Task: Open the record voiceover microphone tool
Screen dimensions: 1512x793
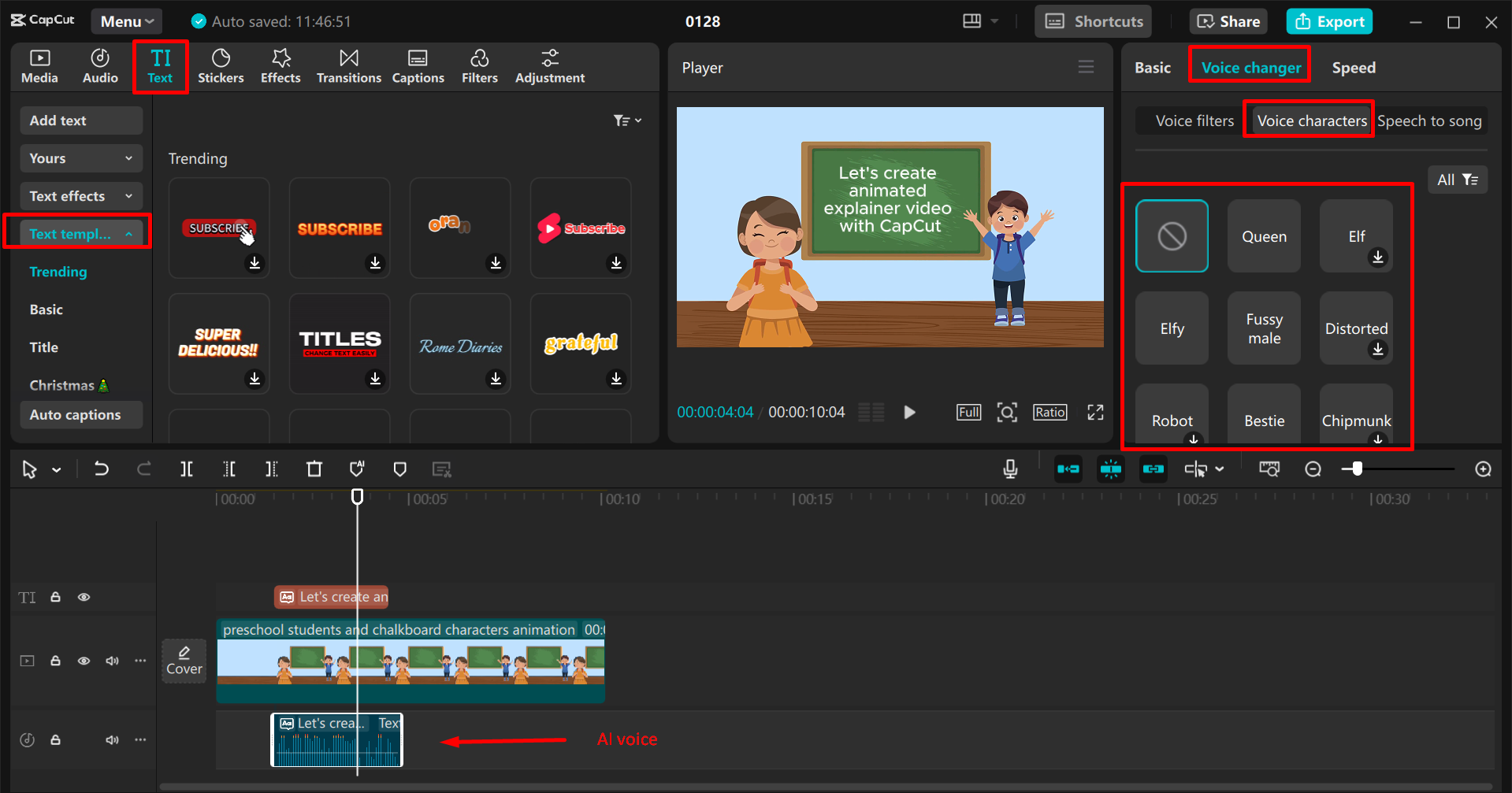Action: point(1009,469)
